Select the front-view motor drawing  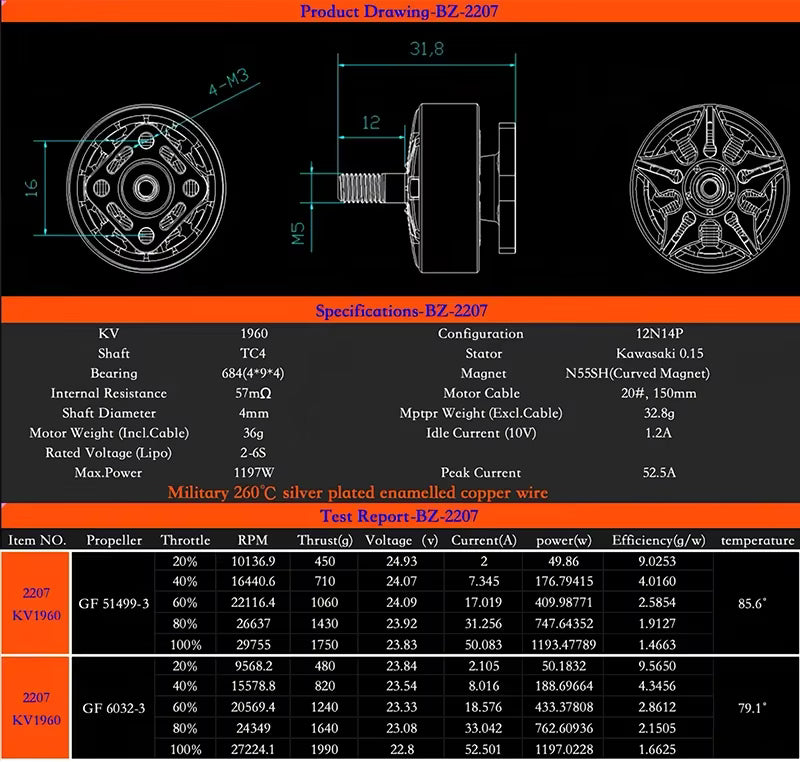[x=148, y=185]
